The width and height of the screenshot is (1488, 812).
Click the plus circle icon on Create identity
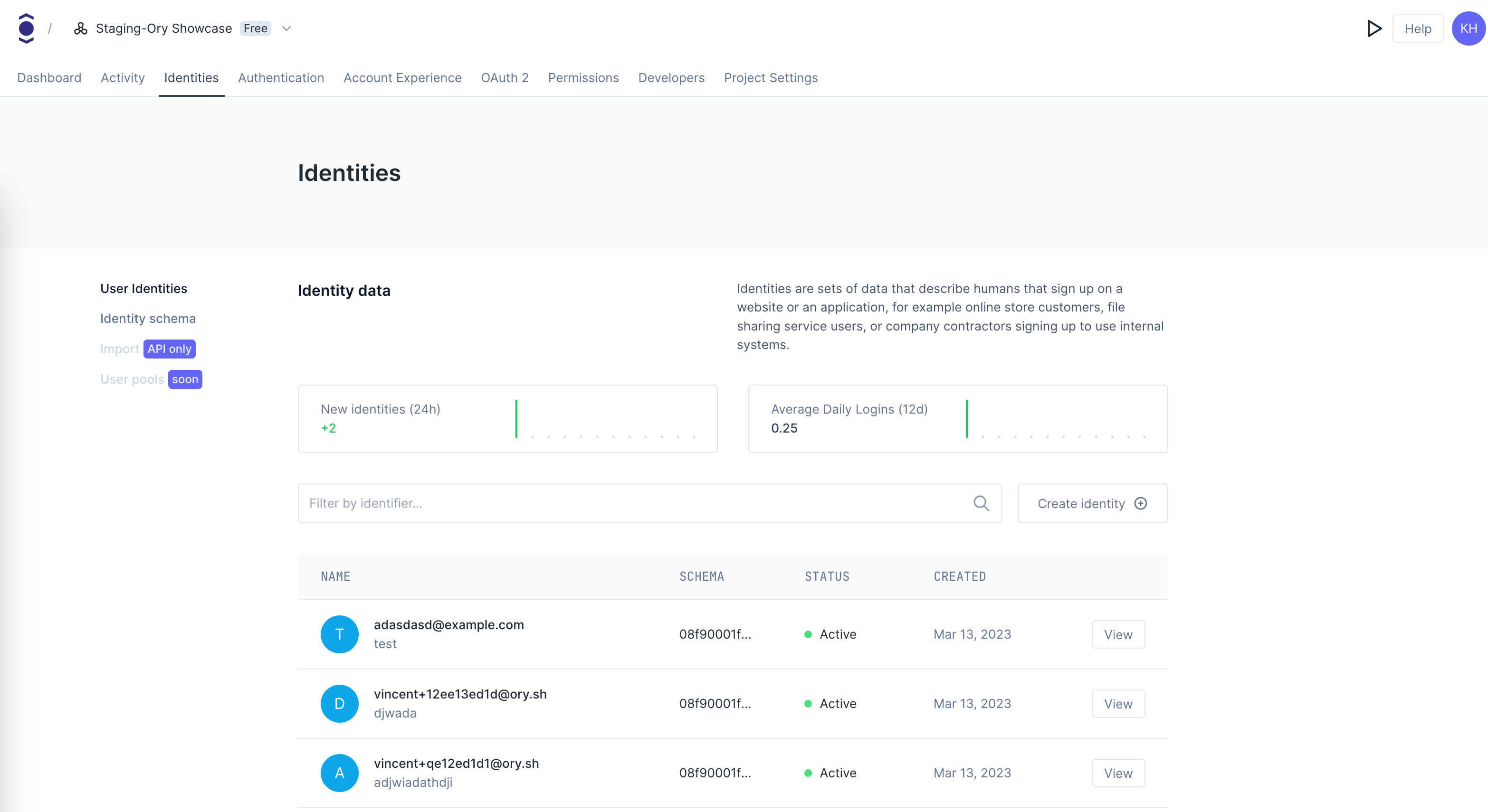[x=1140, y=503]
